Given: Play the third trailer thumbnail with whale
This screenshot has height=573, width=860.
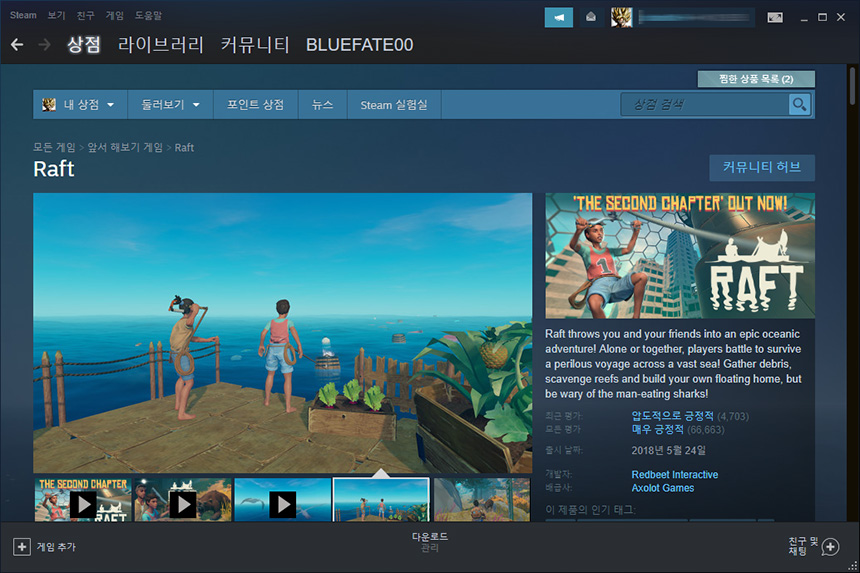Looking at the screenshot, I should click(283, 500).
